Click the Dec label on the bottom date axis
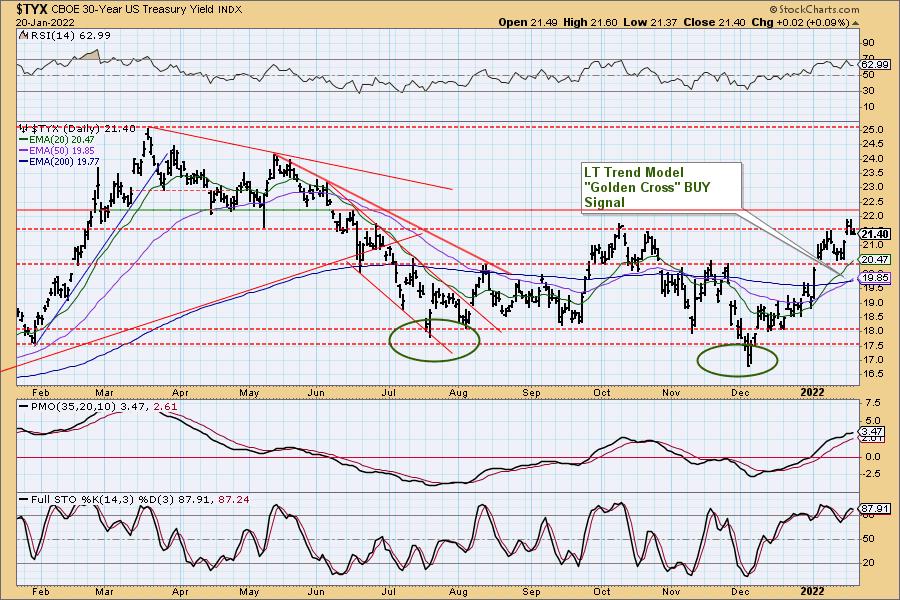900x600 pixels. [740, 591]
